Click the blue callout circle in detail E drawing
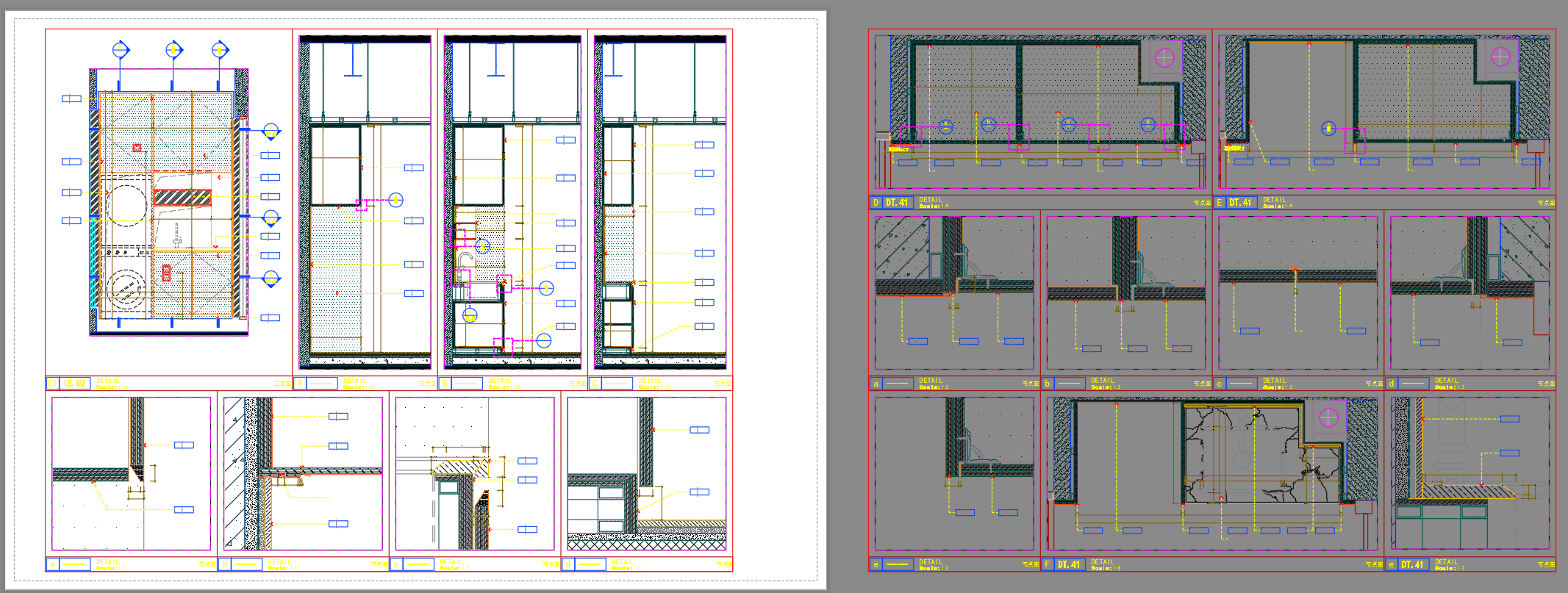Viewport: 1568px width, 593px height. pyautogui.click(x=1328, y=129)
